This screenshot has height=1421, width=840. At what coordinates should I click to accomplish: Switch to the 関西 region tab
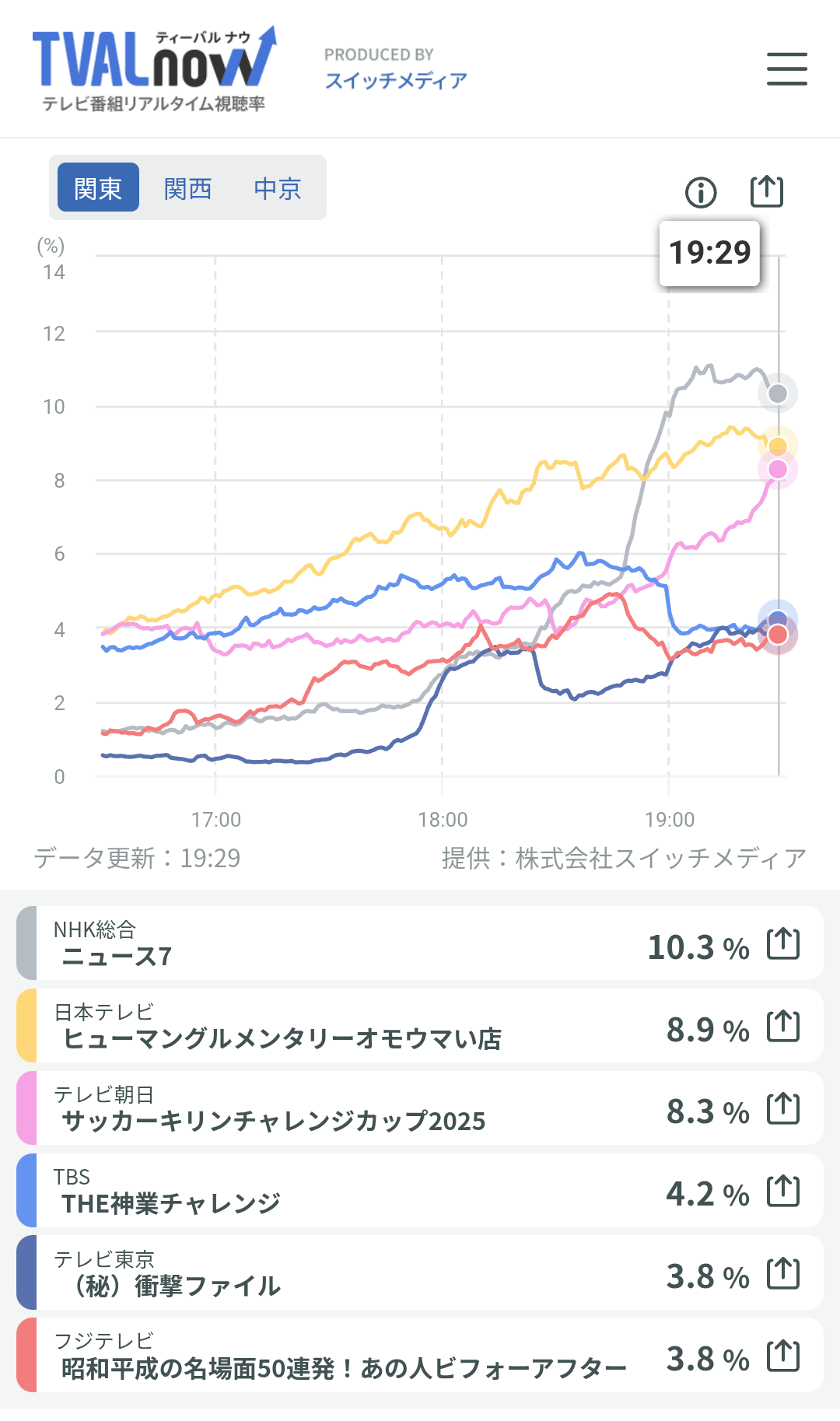187,187
